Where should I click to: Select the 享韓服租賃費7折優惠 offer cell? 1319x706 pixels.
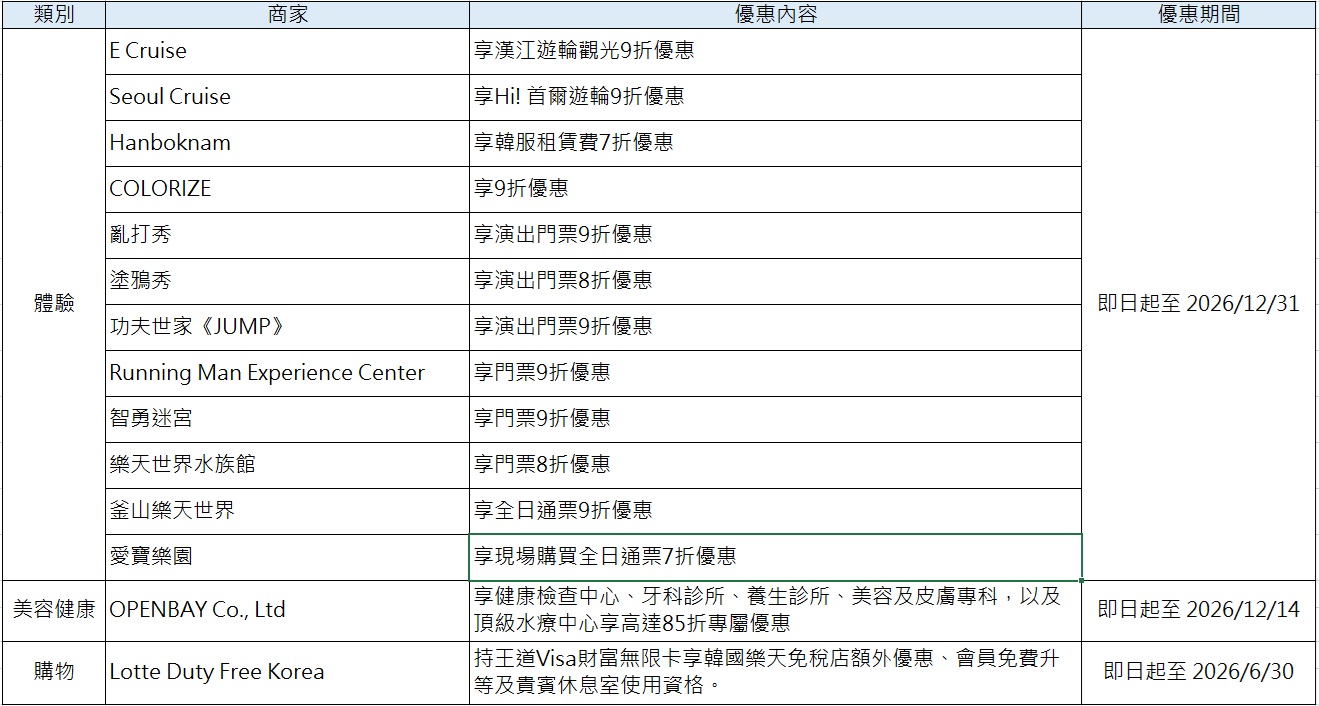point(775,143)
